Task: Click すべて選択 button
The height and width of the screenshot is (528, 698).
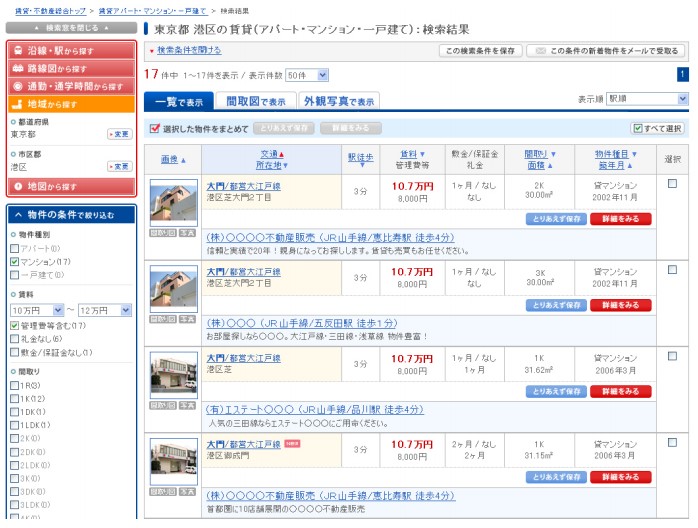Action: click(658, 128)
